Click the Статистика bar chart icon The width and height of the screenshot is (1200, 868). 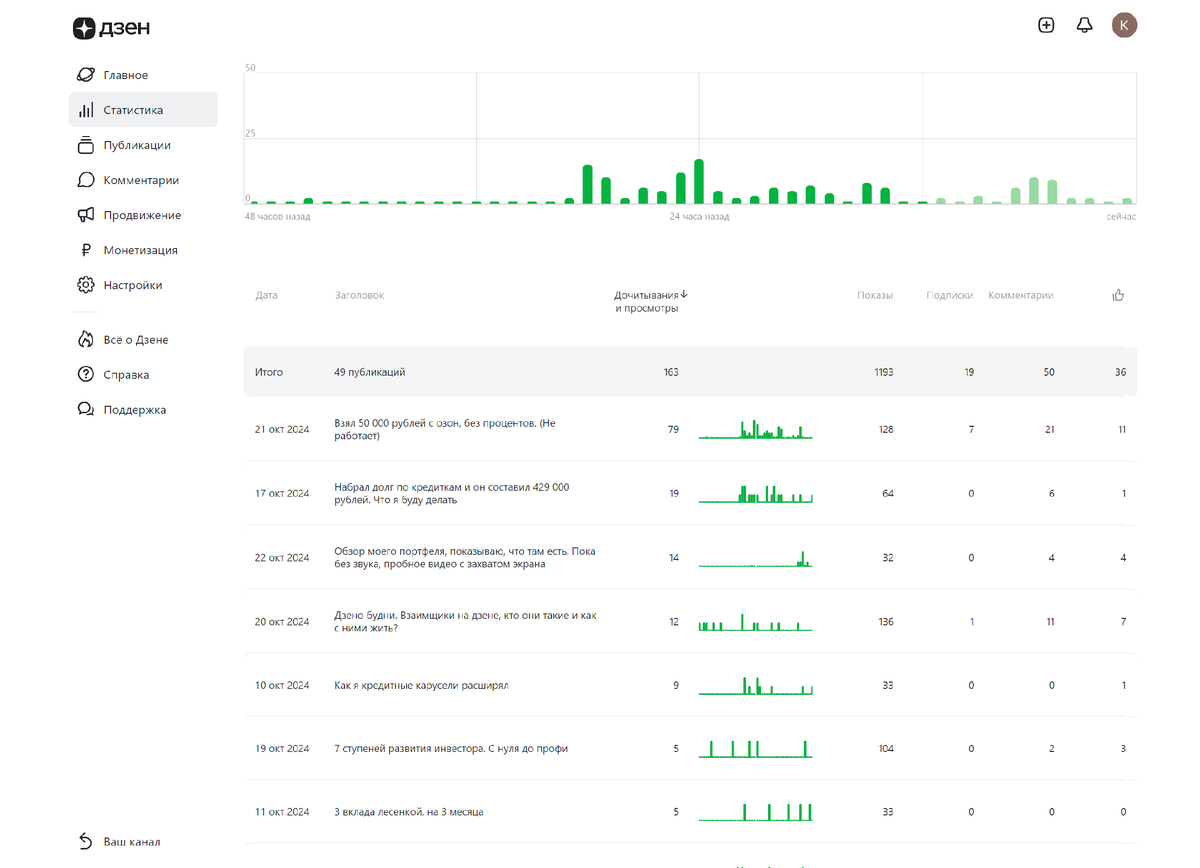tap(86, 110)
